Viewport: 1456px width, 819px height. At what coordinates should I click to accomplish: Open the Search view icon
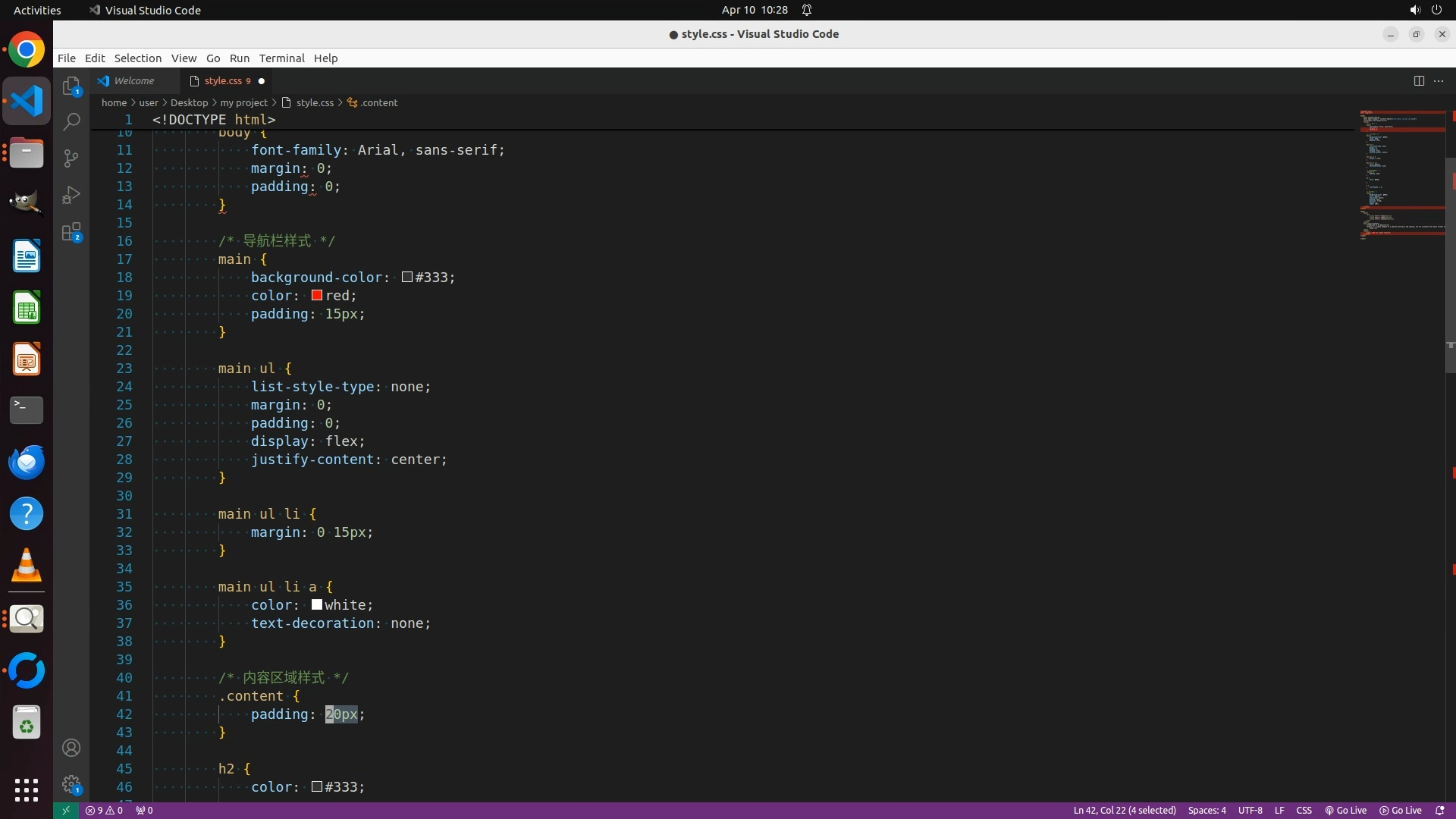[x=71, y=121]
